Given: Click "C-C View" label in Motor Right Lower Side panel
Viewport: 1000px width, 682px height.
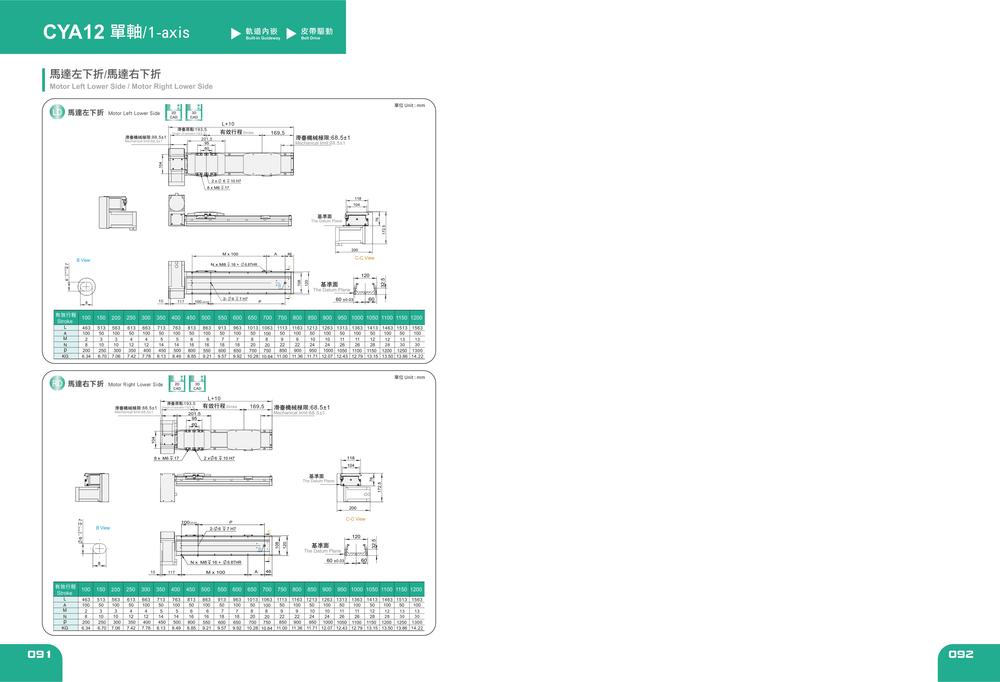Looking at the screenshot, I should [x=356, y=519].
